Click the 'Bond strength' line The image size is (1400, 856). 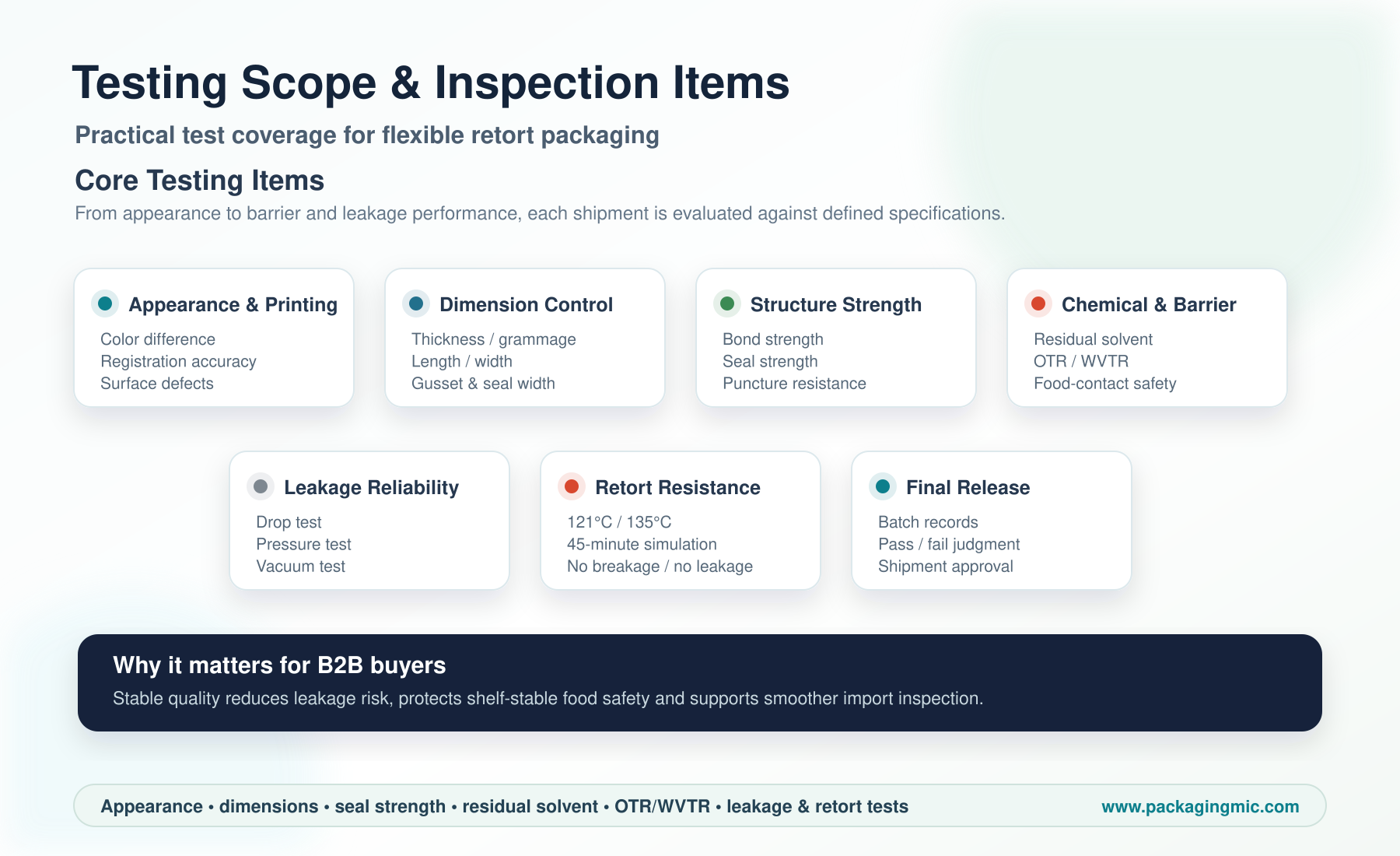(773, 339)
